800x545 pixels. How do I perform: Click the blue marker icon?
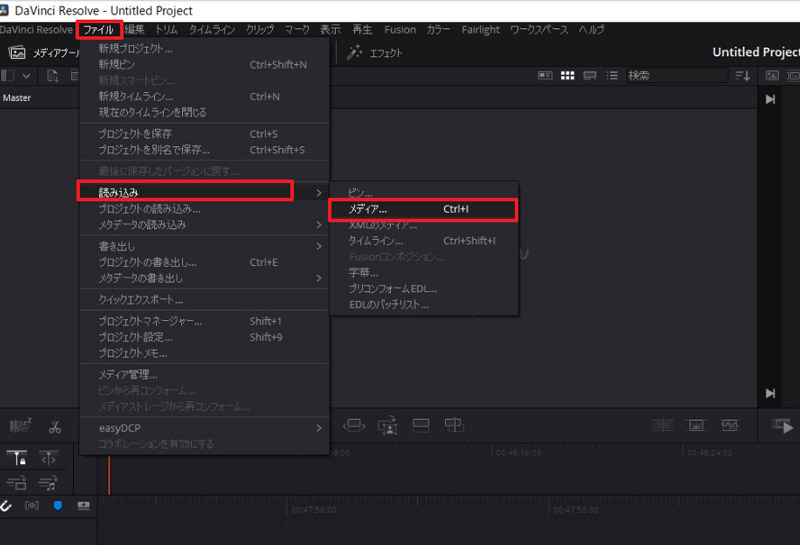(x=58, y=505)
